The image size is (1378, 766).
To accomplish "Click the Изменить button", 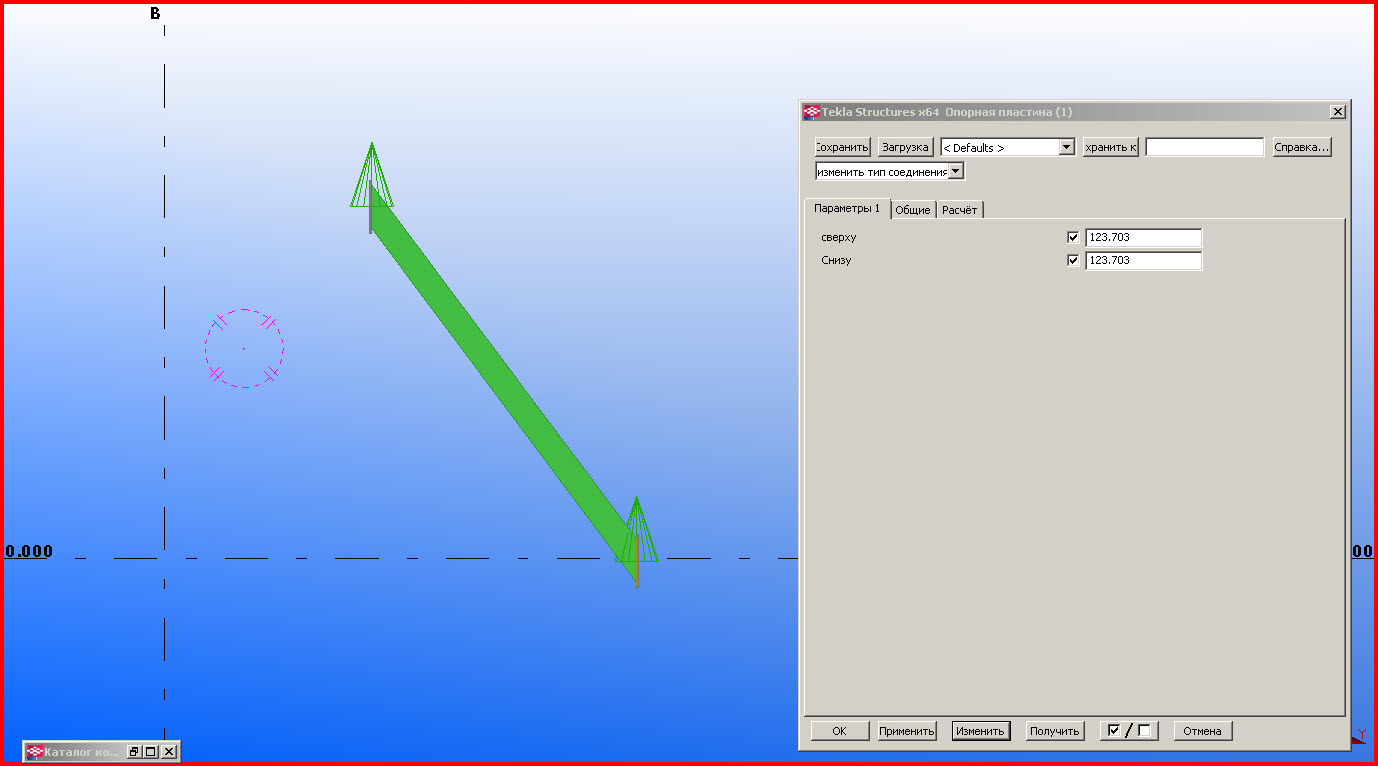I will pos(981,731).
